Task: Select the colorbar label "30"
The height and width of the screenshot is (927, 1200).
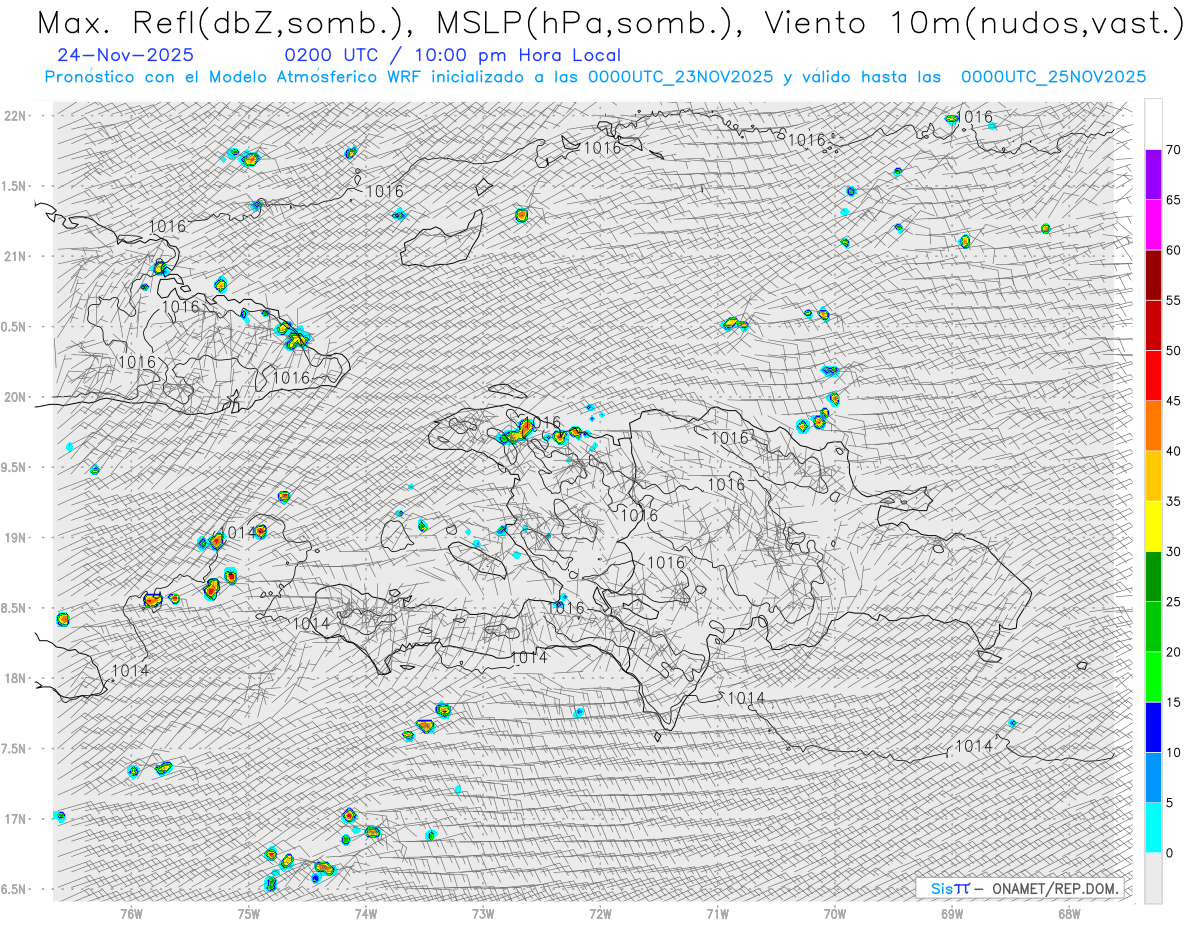Action: tap(1173, 552)
